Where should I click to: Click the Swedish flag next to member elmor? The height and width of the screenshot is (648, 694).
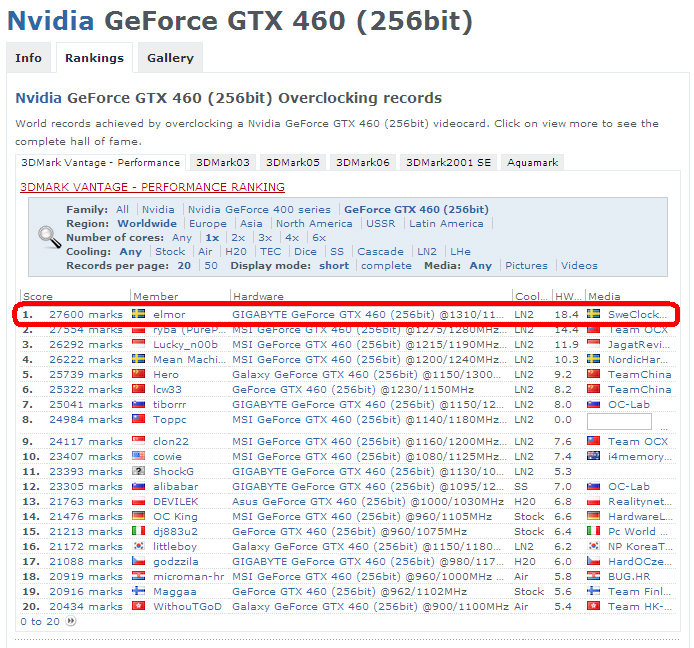click(139, 314)
